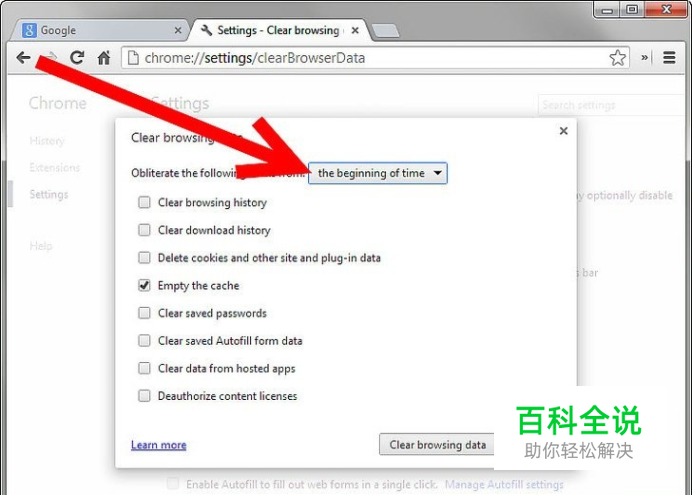Click the Clear browsing data button
Image resolution: width=692 pixels, height=495 pixels.
coord(437,445)
